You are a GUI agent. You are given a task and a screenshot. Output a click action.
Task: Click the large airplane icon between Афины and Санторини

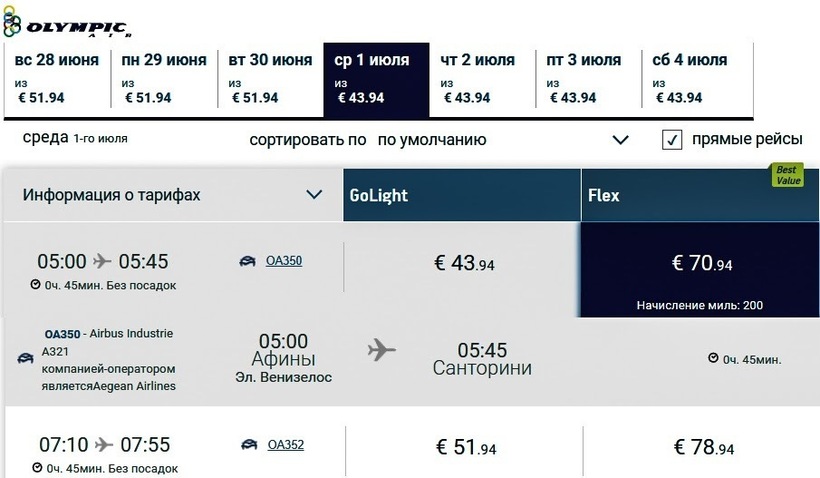click(381, 350)
